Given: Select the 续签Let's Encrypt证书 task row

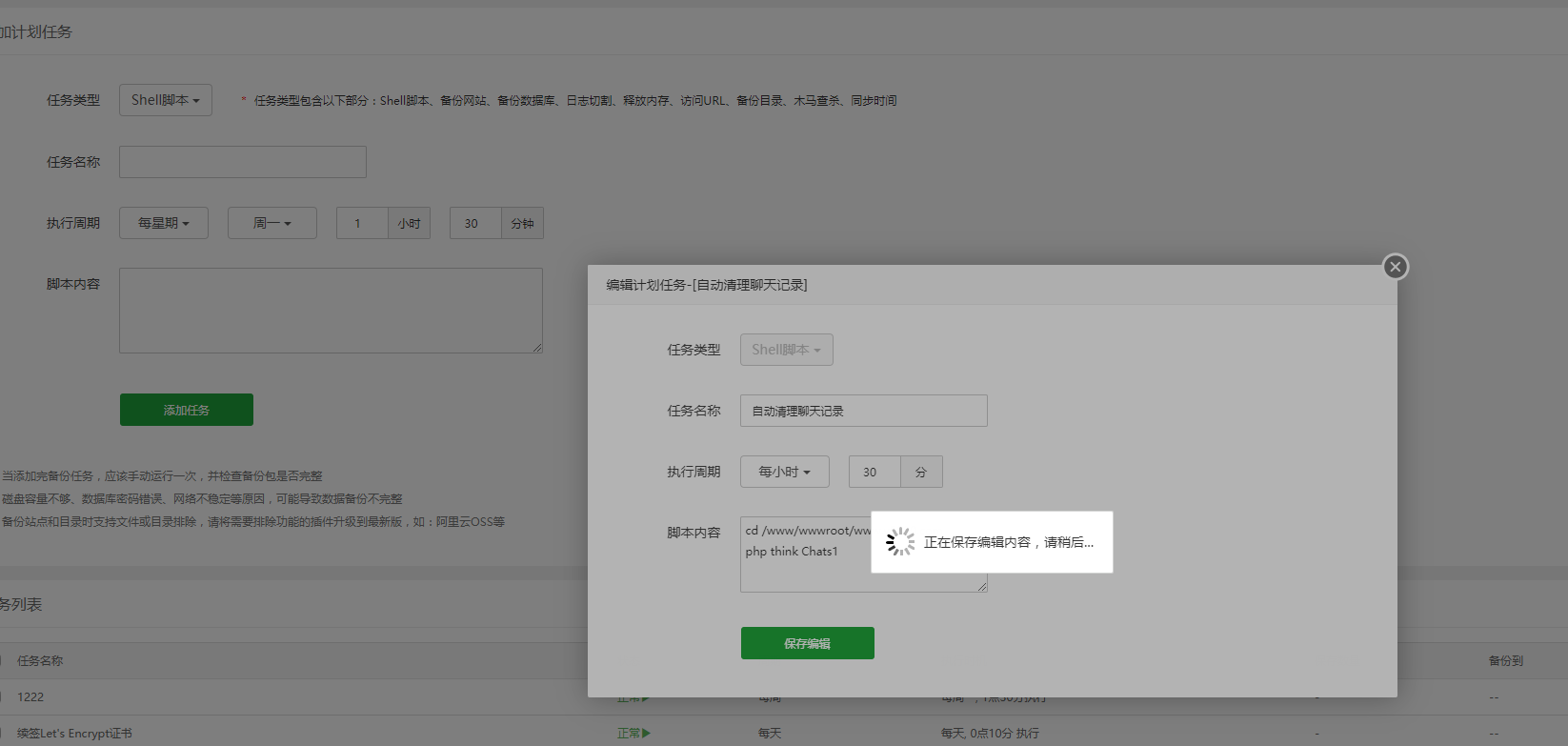Looking at the screenshot, I should 784,733.
